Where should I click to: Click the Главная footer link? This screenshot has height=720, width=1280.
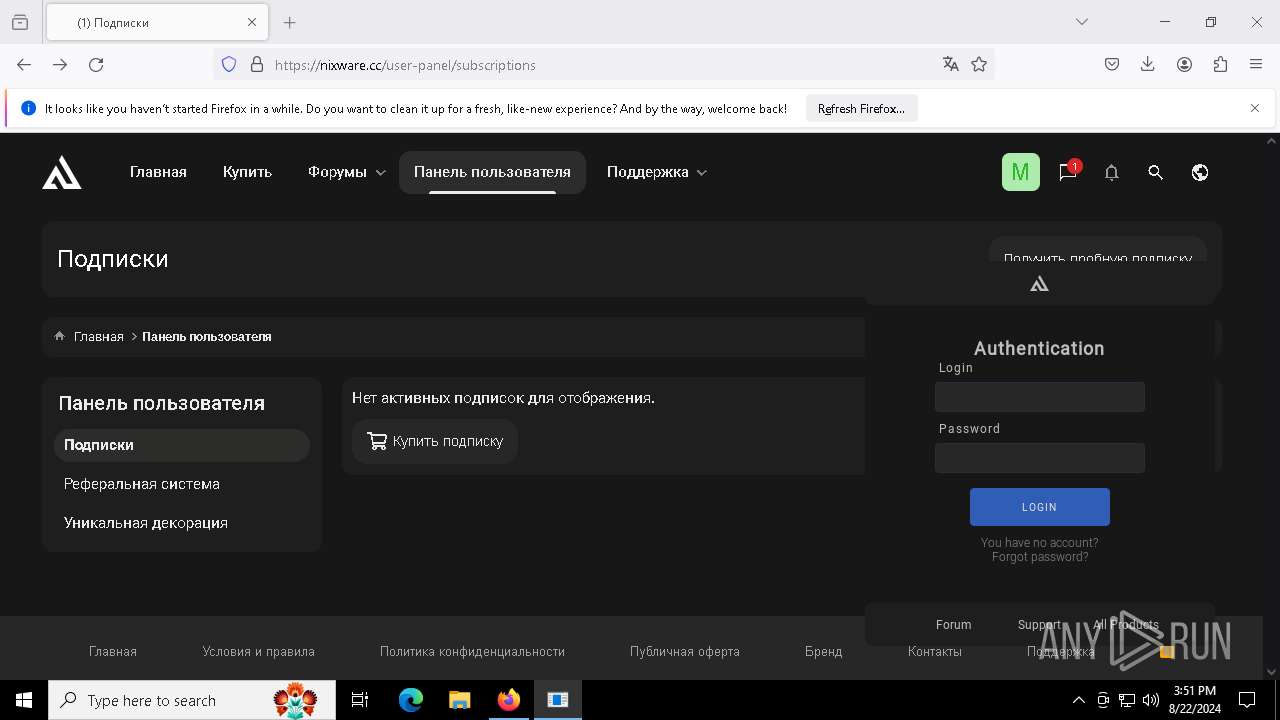[112, 651]
